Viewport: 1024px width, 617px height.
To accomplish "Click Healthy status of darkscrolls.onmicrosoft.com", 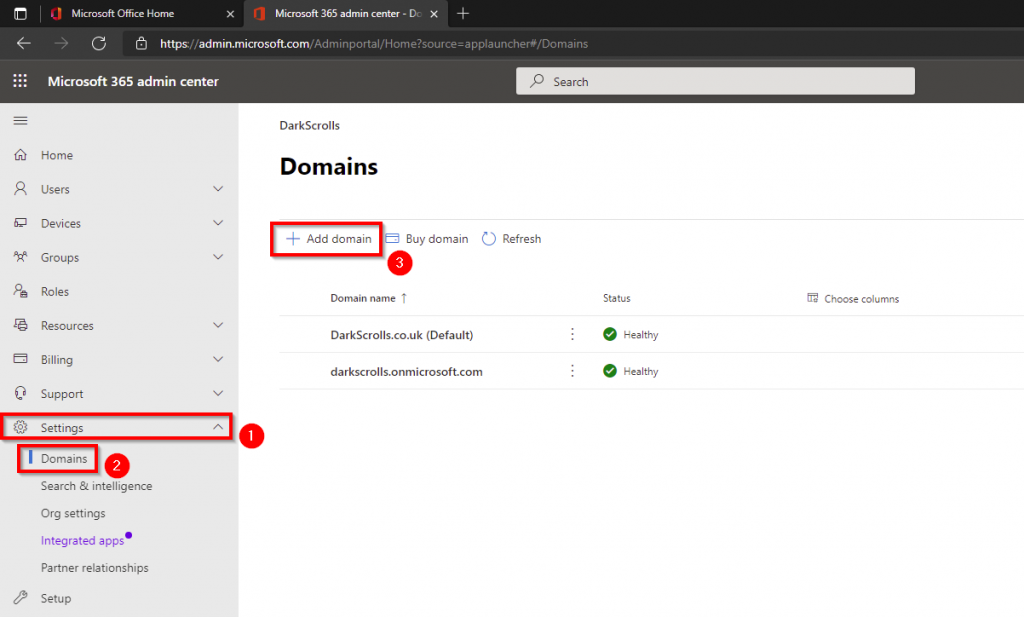I will point(631,371).
